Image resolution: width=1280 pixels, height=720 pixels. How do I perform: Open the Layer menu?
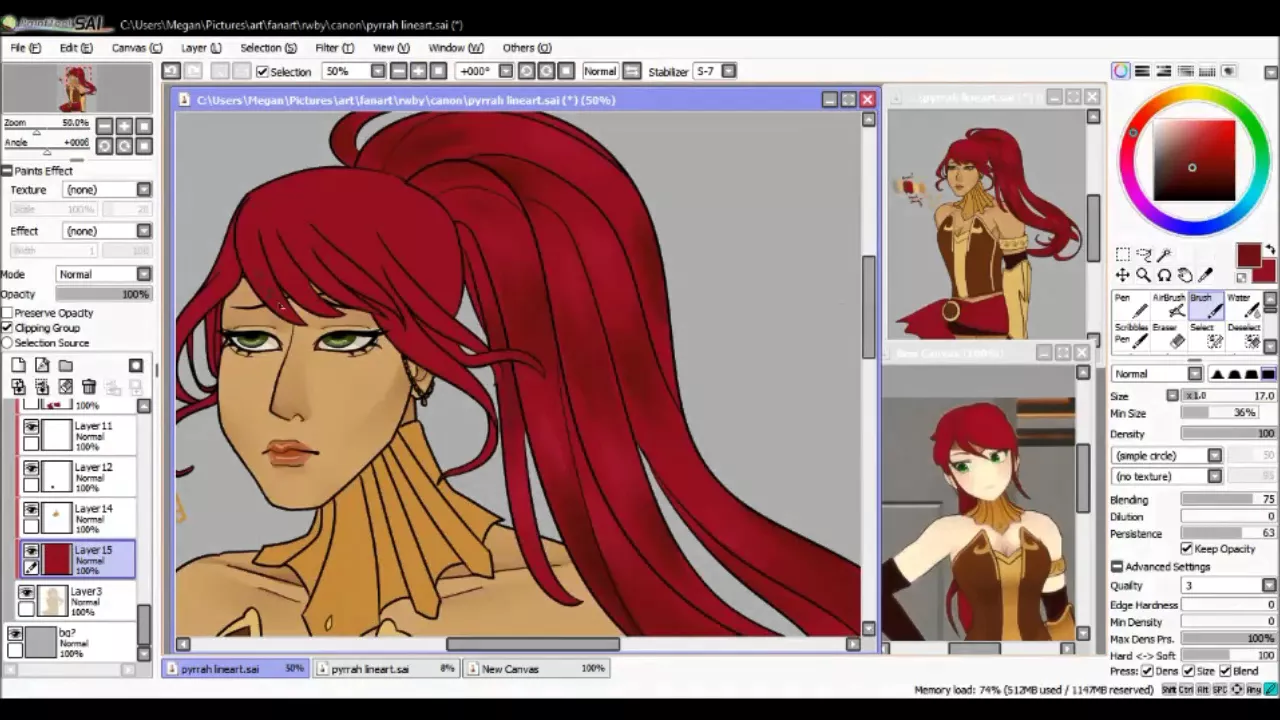[201, 48]
